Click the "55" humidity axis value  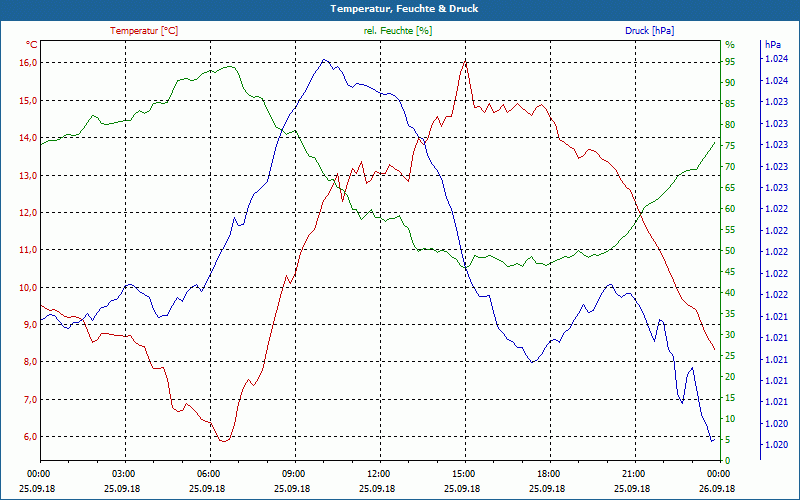pyautogui.click(x=730, y=230)
